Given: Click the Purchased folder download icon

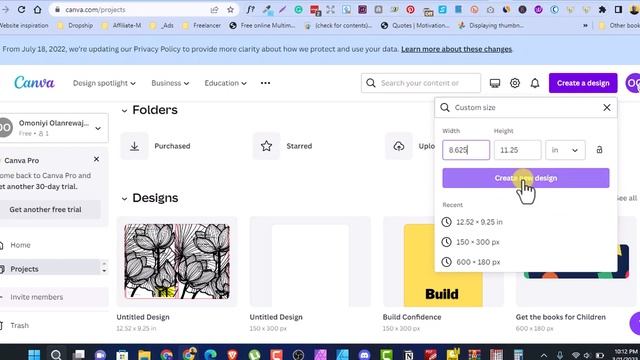Looking at the screenshot, I should point(134,146).
